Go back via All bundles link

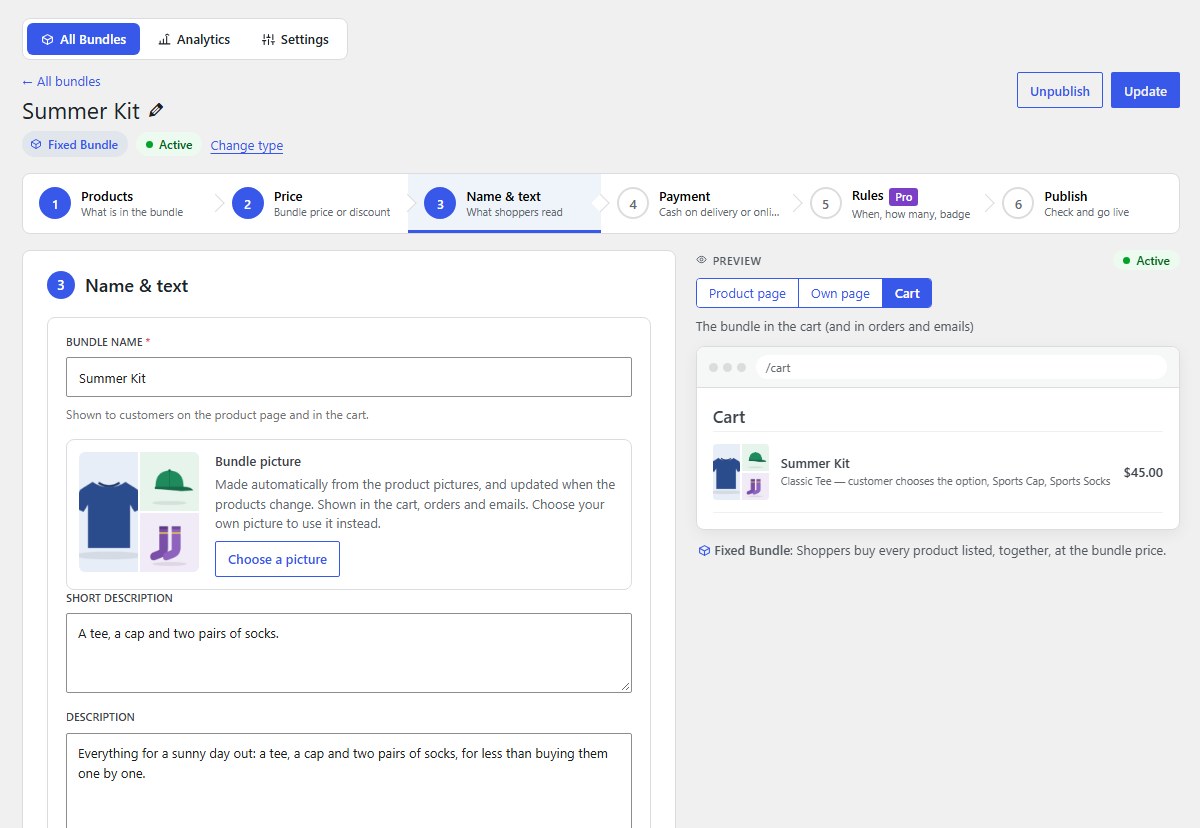pyautogui.click(x=61, y=81)
